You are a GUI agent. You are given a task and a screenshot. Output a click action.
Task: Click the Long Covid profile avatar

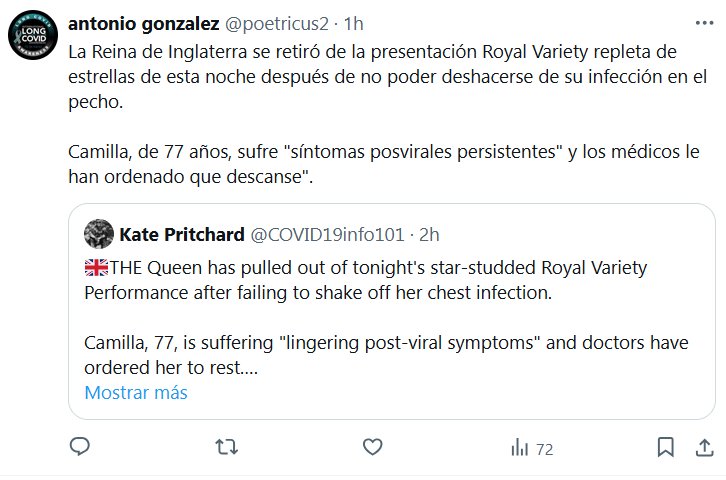click(x=34, y=40)
